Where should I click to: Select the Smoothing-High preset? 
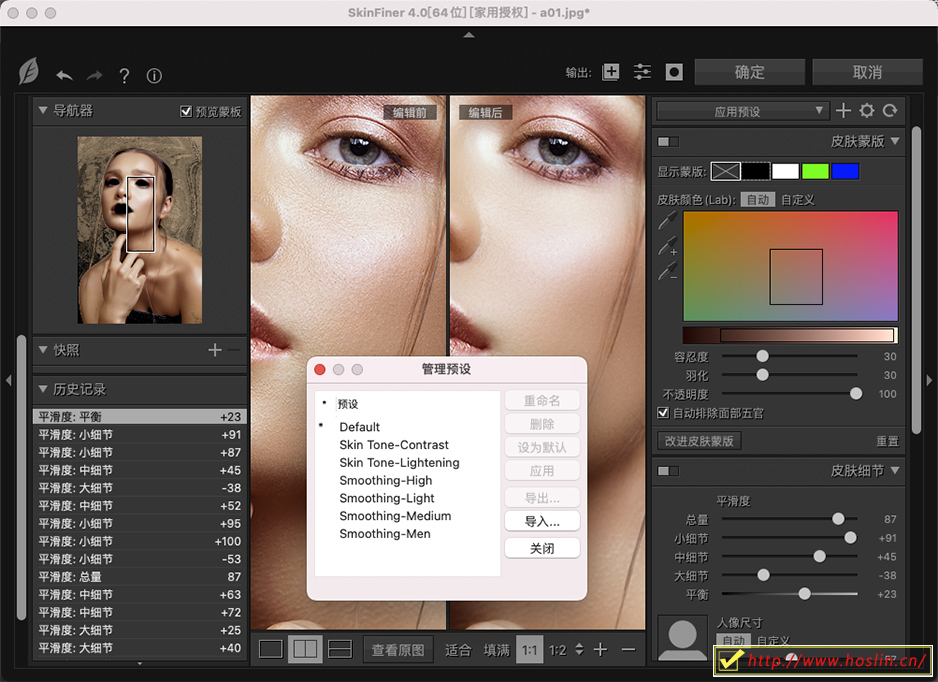[x=385, y=480]
